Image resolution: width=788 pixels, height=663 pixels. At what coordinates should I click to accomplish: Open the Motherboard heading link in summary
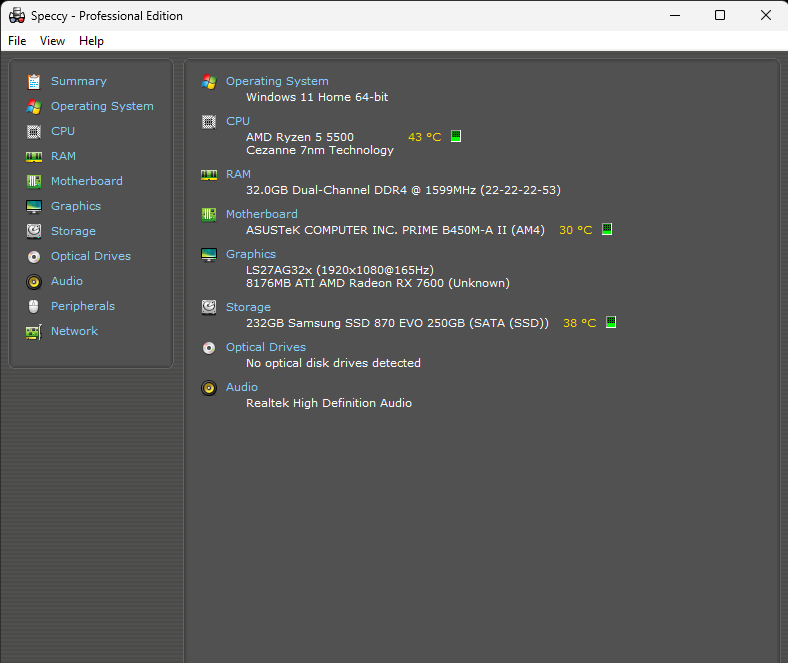pyautogui.click(x=261, y=214)
